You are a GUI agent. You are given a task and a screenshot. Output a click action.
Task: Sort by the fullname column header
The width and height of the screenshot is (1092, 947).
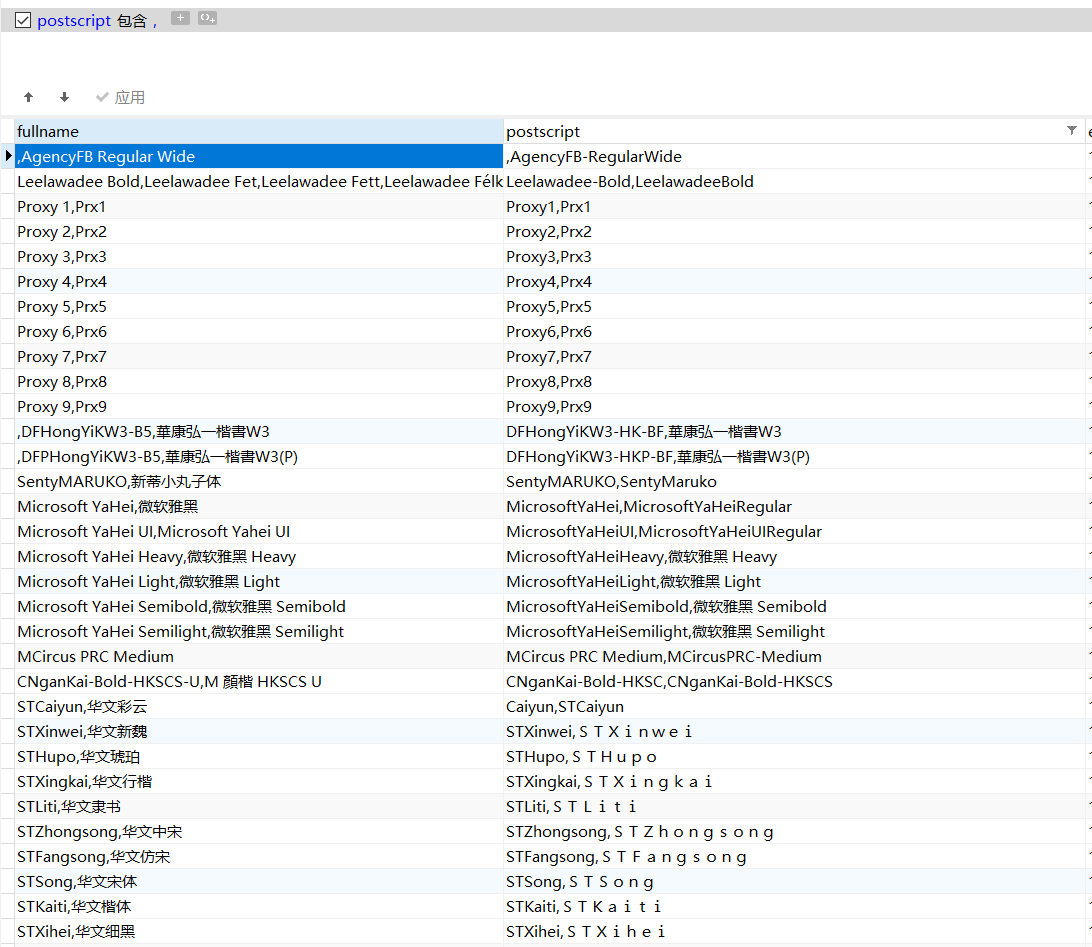click(x=258, y=132)
